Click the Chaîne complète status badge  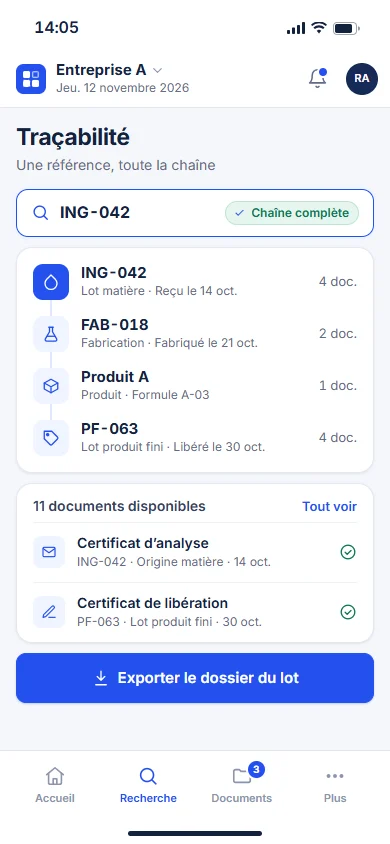pyautogui.click(x=292, y=213)
